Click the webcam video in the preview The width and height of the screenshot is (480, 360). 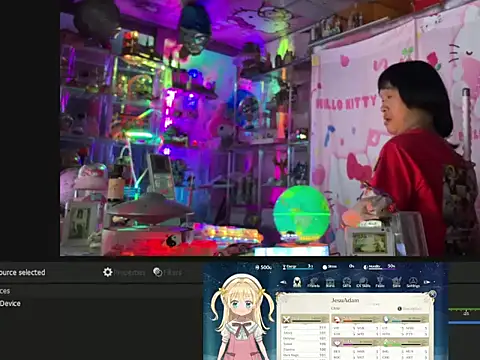click(x=270, y=128)
